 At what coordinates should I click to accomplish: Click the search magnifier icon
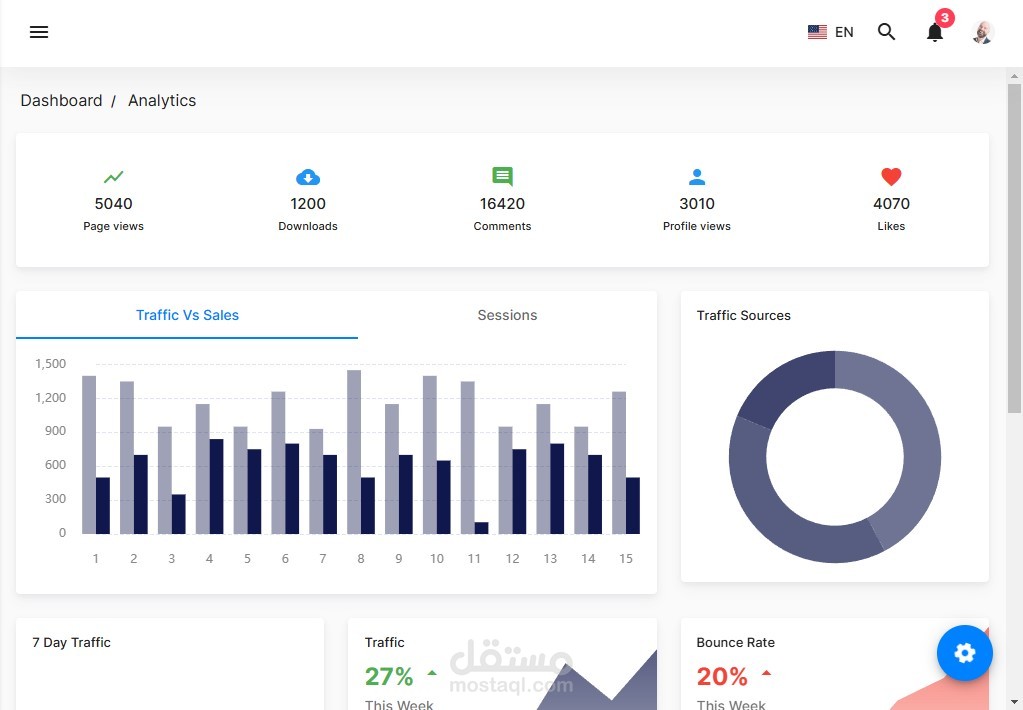pyautogui.click(x=886, y=31)
